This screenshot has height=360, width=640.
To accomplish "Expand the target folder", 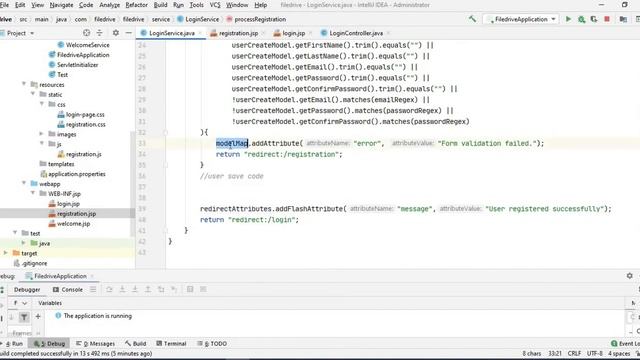I will 6,253.
